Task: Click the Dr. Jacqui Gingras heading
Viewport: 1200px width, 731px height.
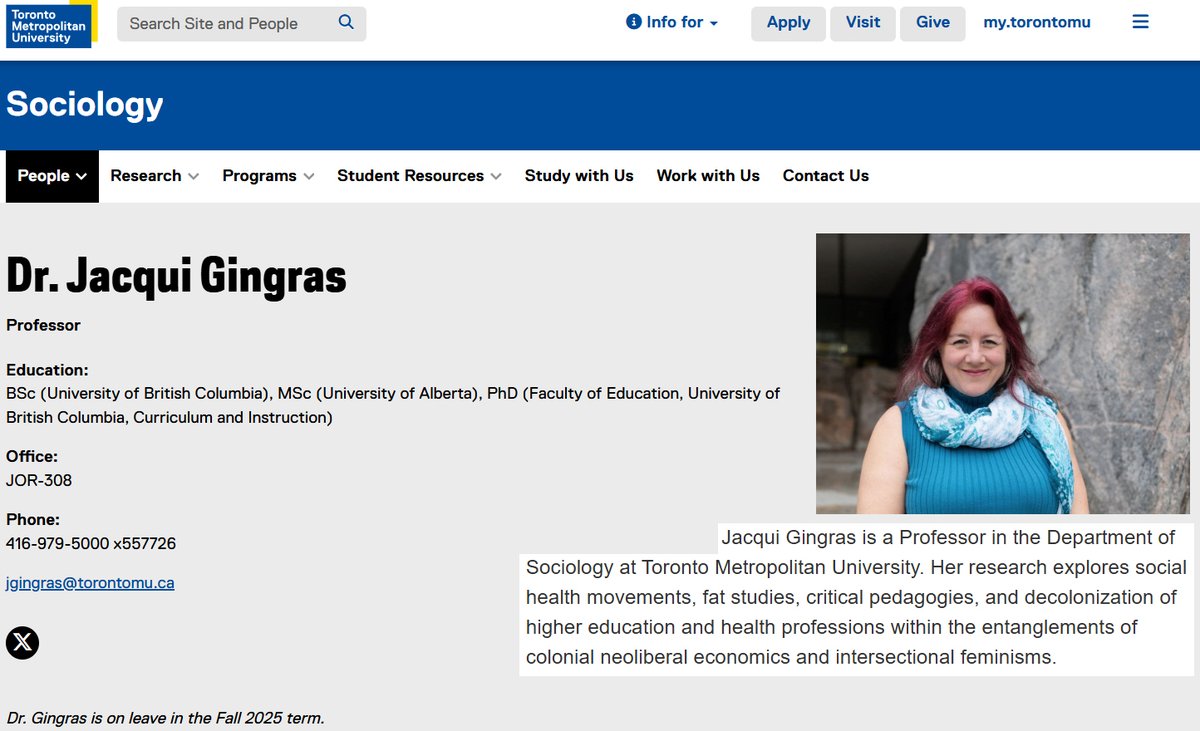Action: 176,277
